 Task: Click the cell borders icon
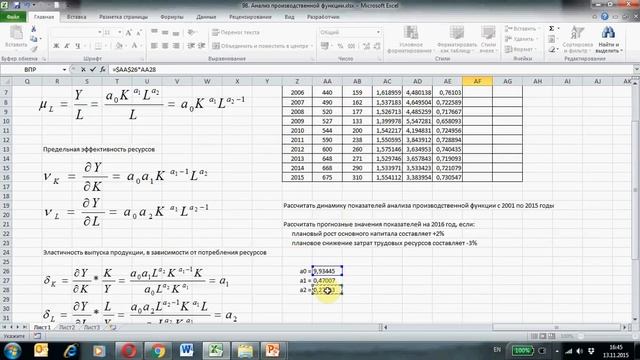coord(98,46)
